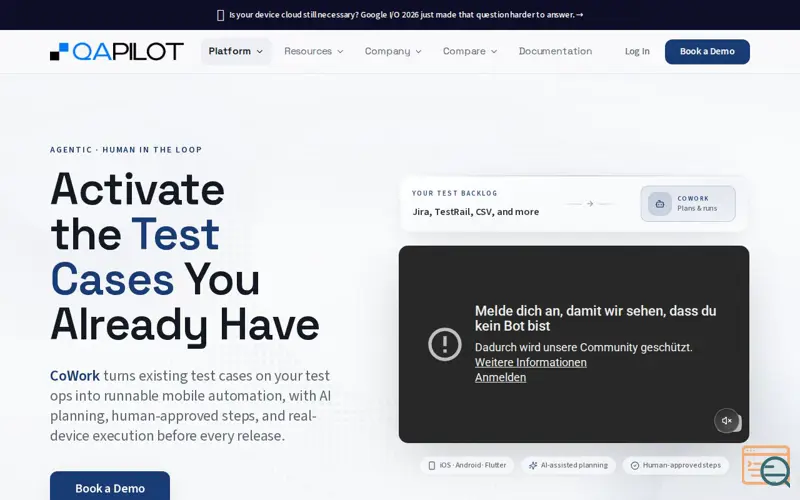This screenshot has height=500, width=800.
Task: Click the checkmark icon in Human-approved chip
Action: coord(635,465)
